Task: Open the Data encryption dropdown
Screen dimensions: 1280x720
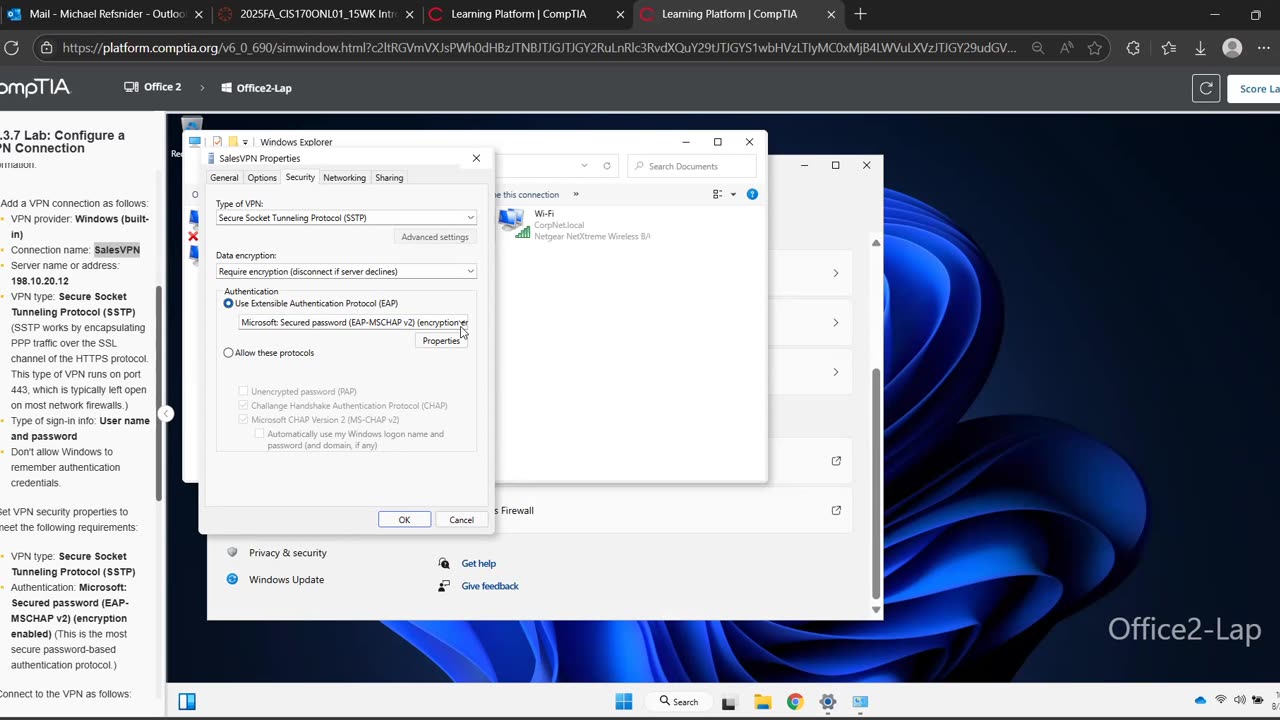Action: pyautogui.click(x=346, y=272)
